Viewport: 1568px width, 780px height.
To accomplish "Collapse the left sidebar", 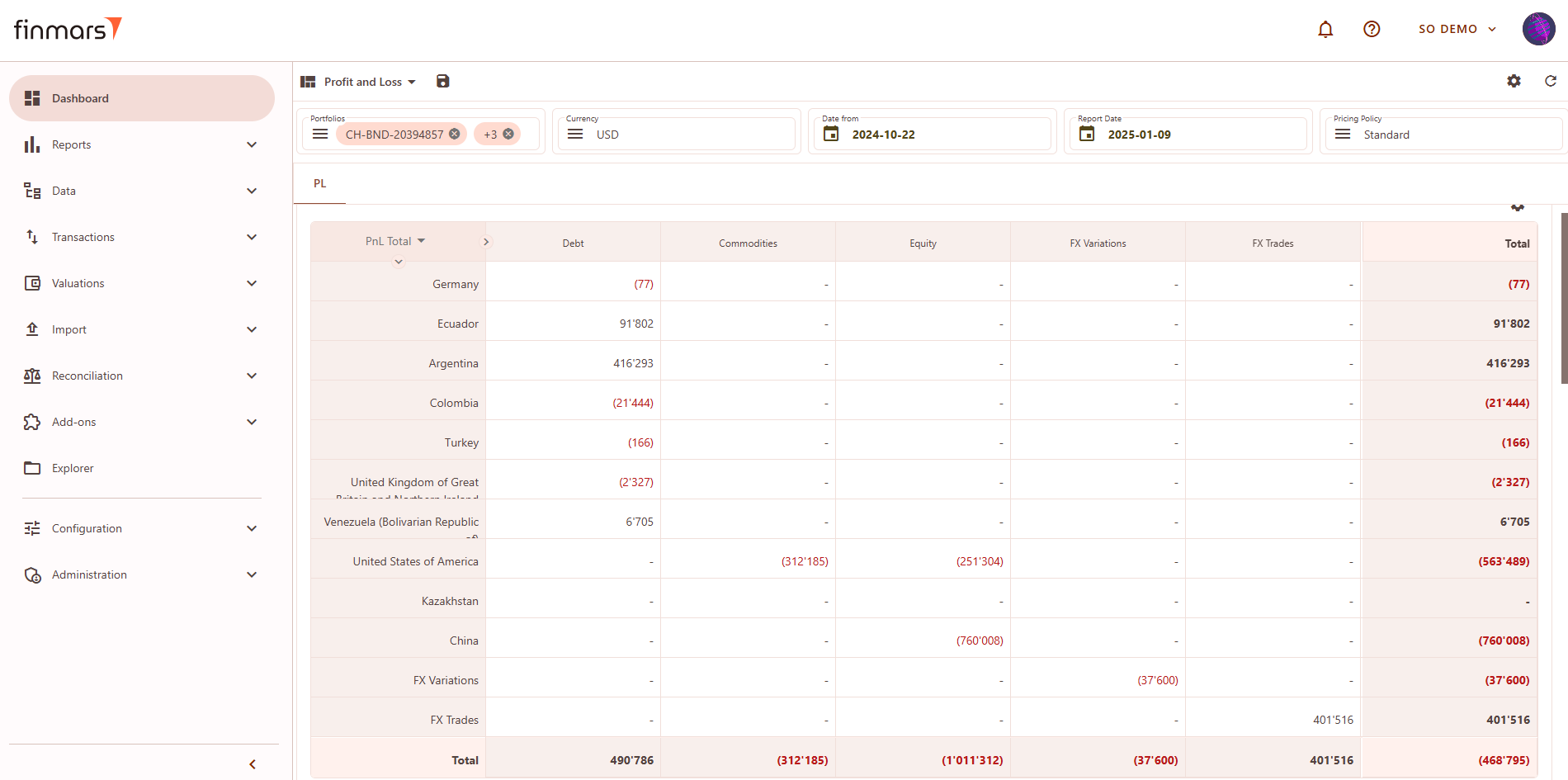I will point(253,764).
